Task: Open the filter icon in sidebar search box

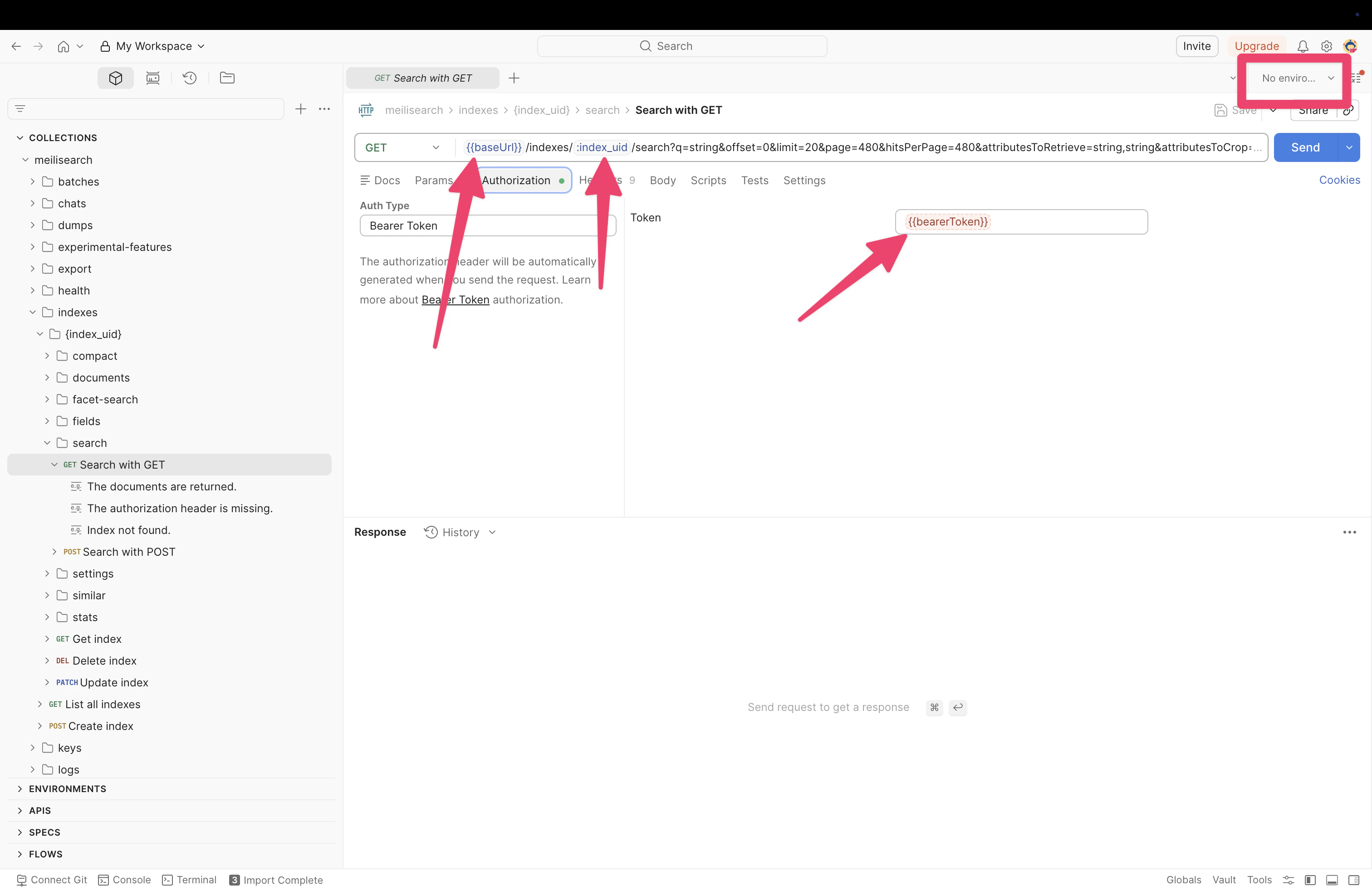Action: (19, 108)
